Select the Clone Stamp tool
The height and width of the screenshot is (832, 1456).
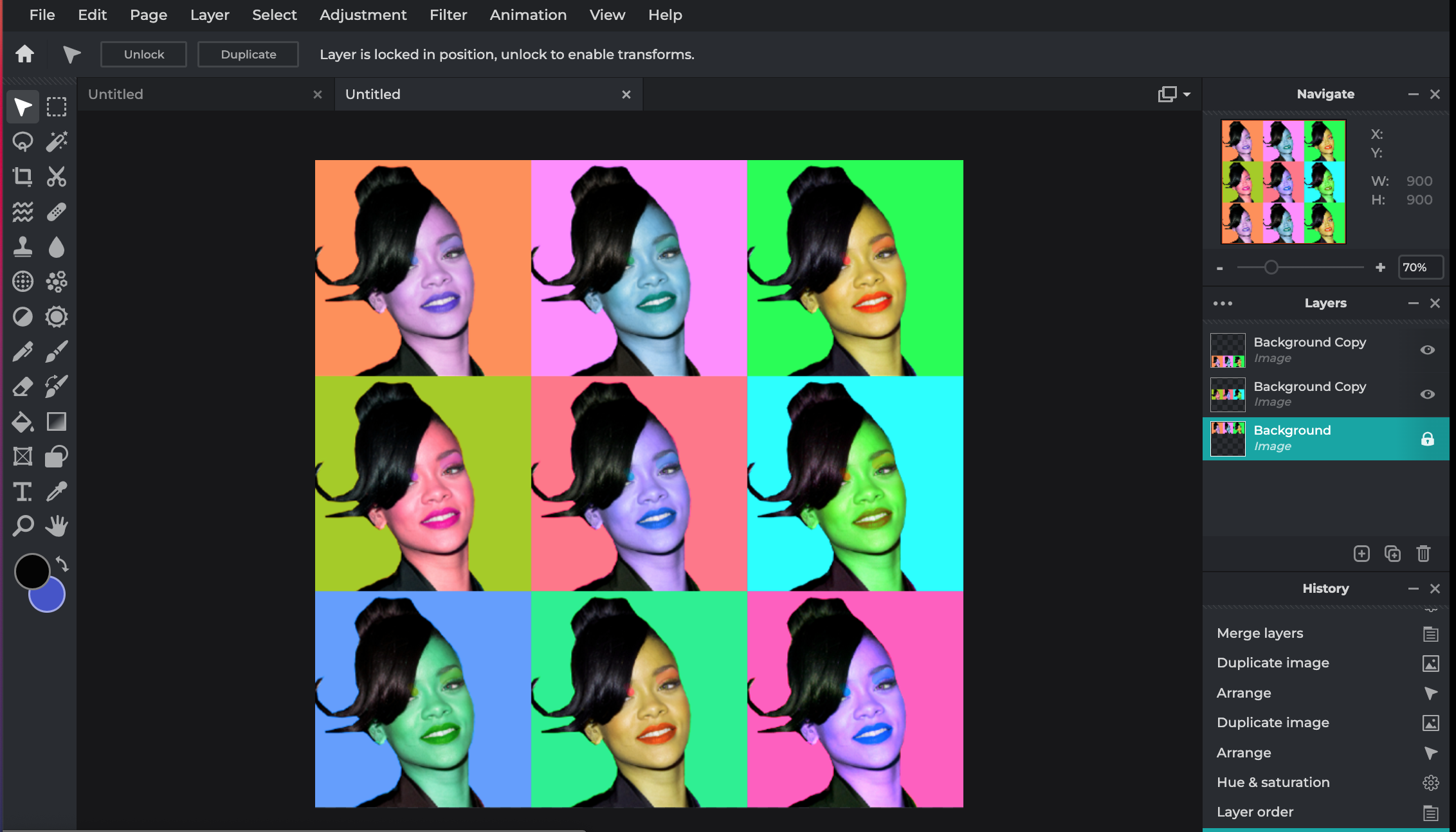click(x=23, y=246)
